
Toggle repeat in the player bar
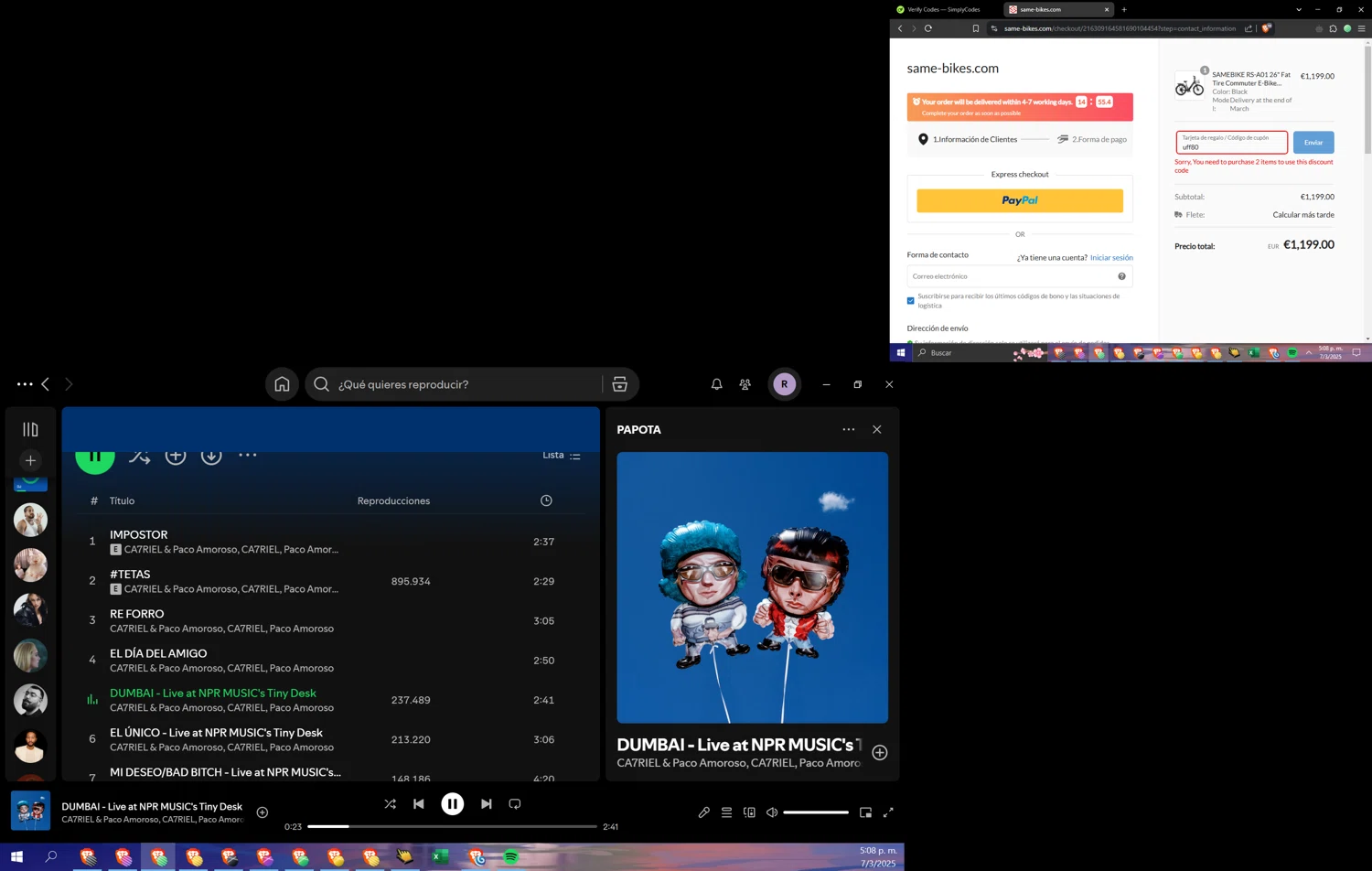[x=515, y=804]
